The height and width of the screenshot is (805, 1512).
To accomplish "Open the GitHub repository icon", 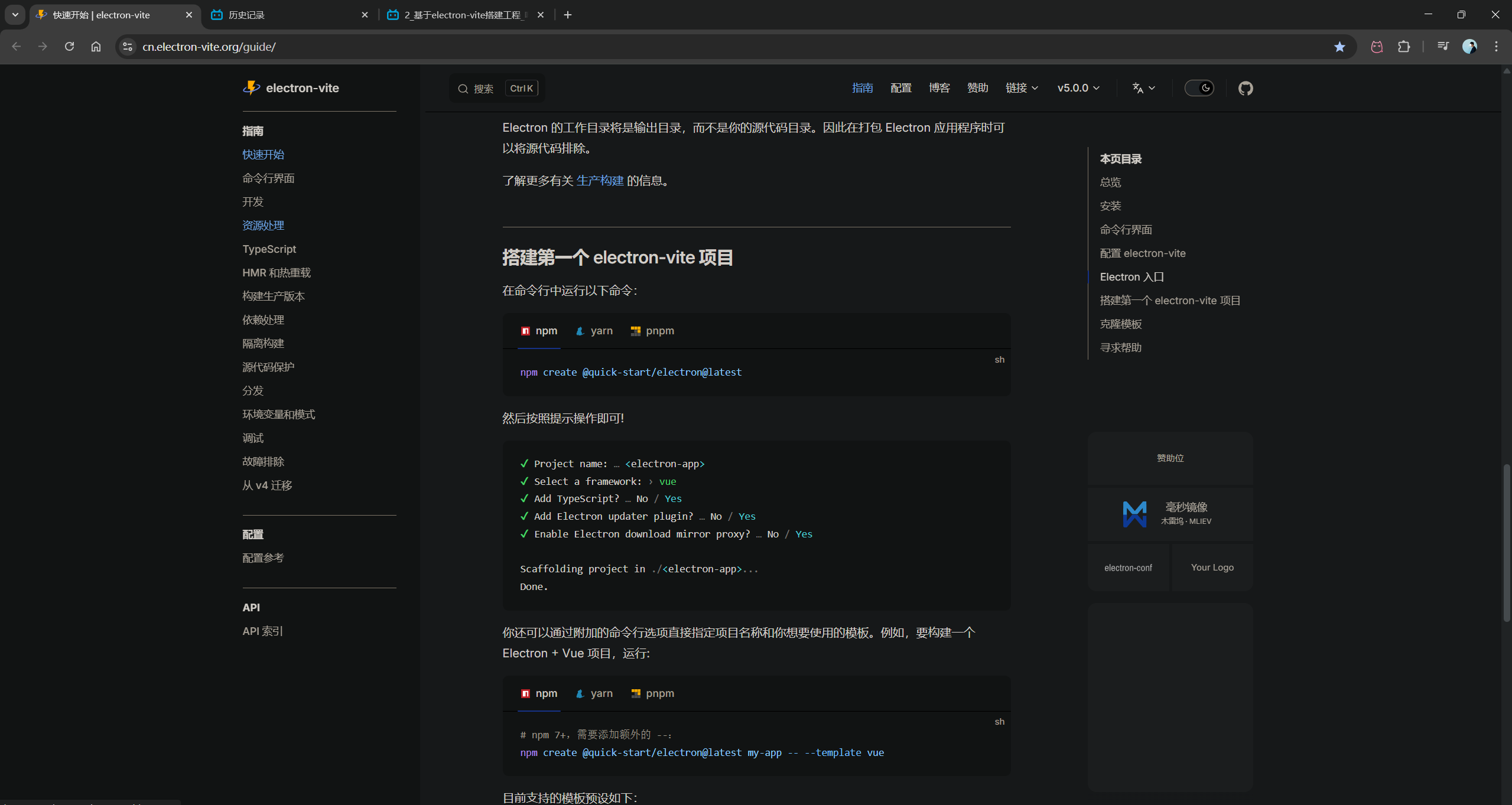I will tap(1246, 88).
